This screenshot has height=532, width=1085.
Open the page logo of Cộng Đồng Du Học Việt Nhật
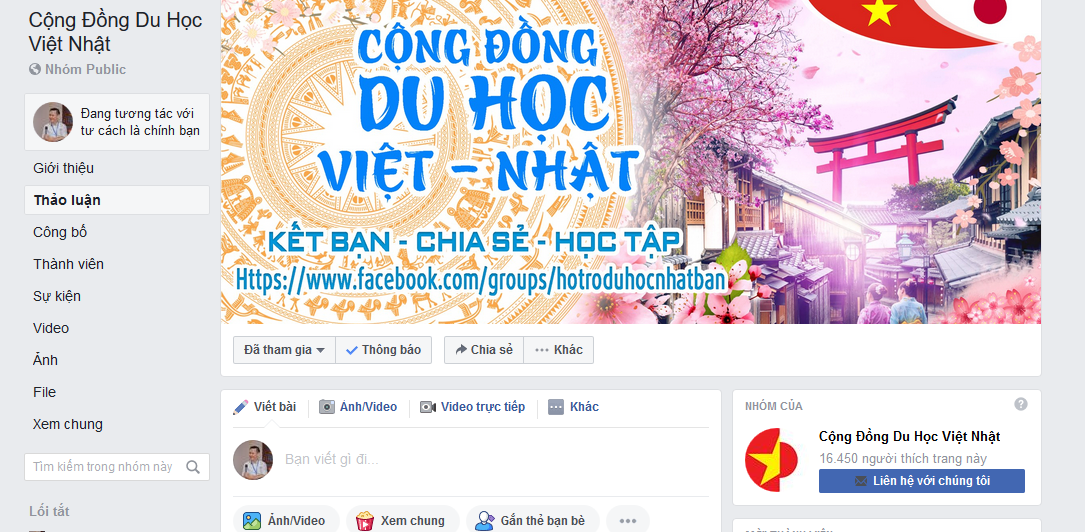tap(772, 459)
